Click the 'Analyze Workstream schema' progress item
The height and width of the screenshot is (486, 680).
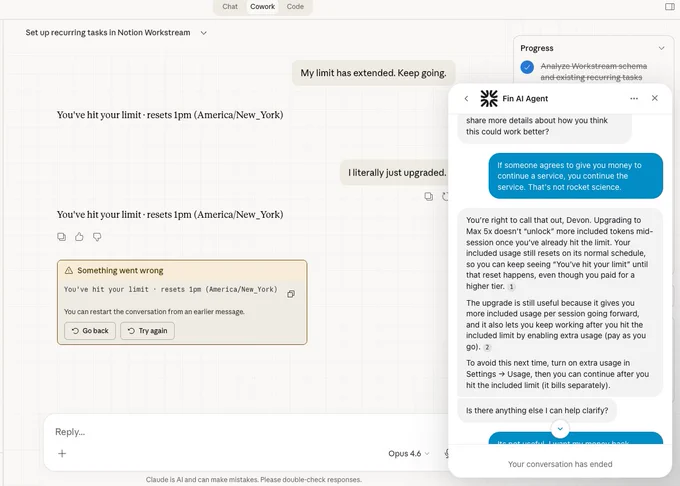593,72
